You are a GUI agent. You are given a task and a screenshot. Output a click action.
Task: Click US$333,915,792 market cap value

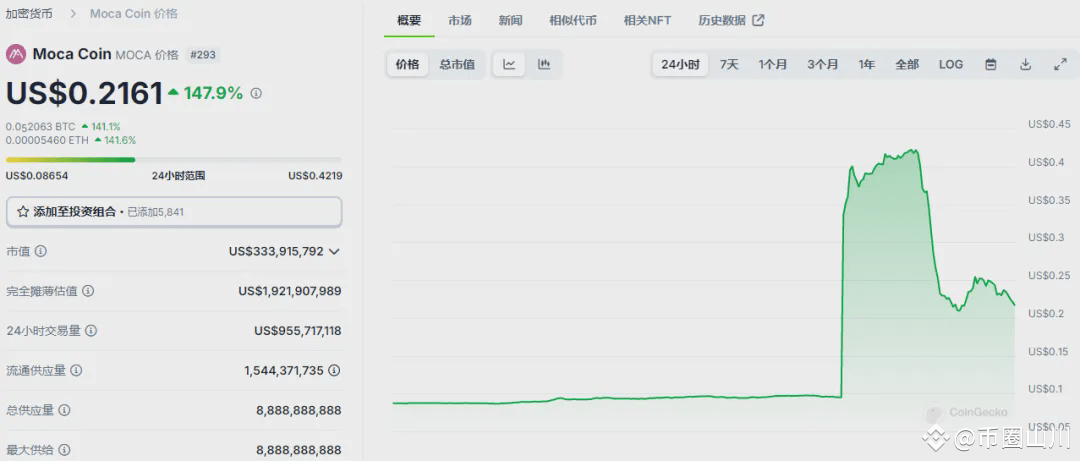(276, 252)
